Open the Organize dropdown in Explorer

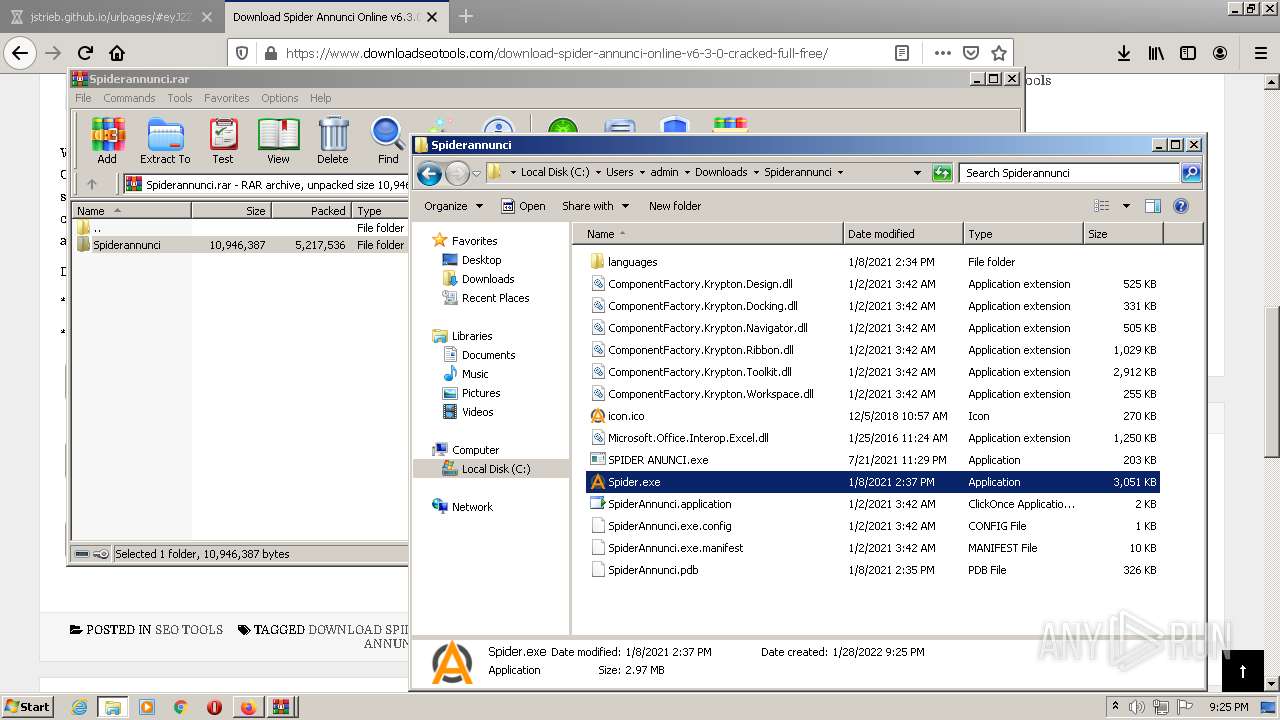click(453, 206)
